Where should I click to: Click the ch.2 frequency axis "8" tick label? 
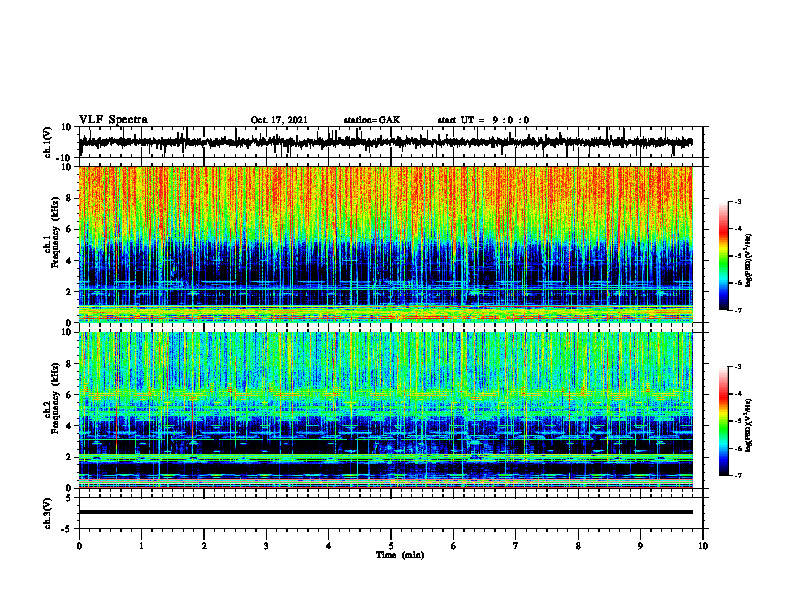[x=69, y=363]
